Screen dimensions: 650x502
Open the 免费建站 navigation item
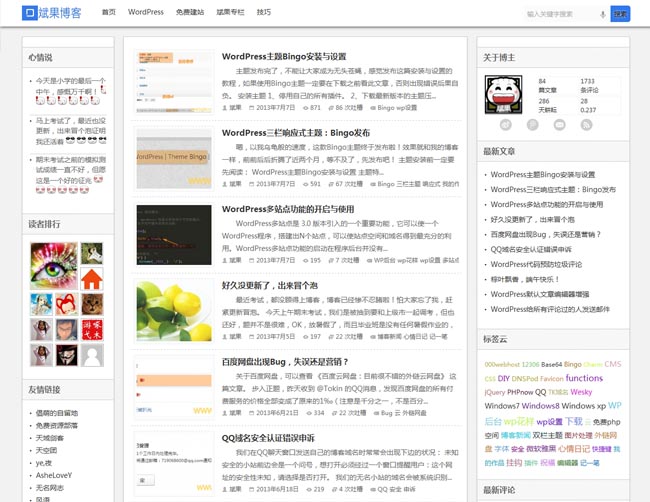(190, 12)
